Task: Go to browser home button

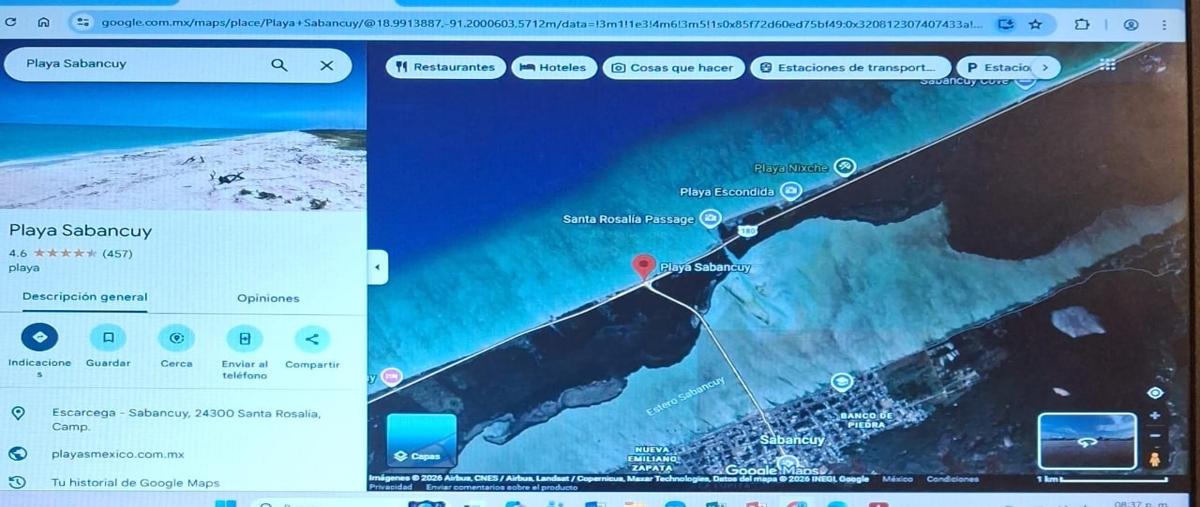Action: pyautogui.click(x=44, y=23)
